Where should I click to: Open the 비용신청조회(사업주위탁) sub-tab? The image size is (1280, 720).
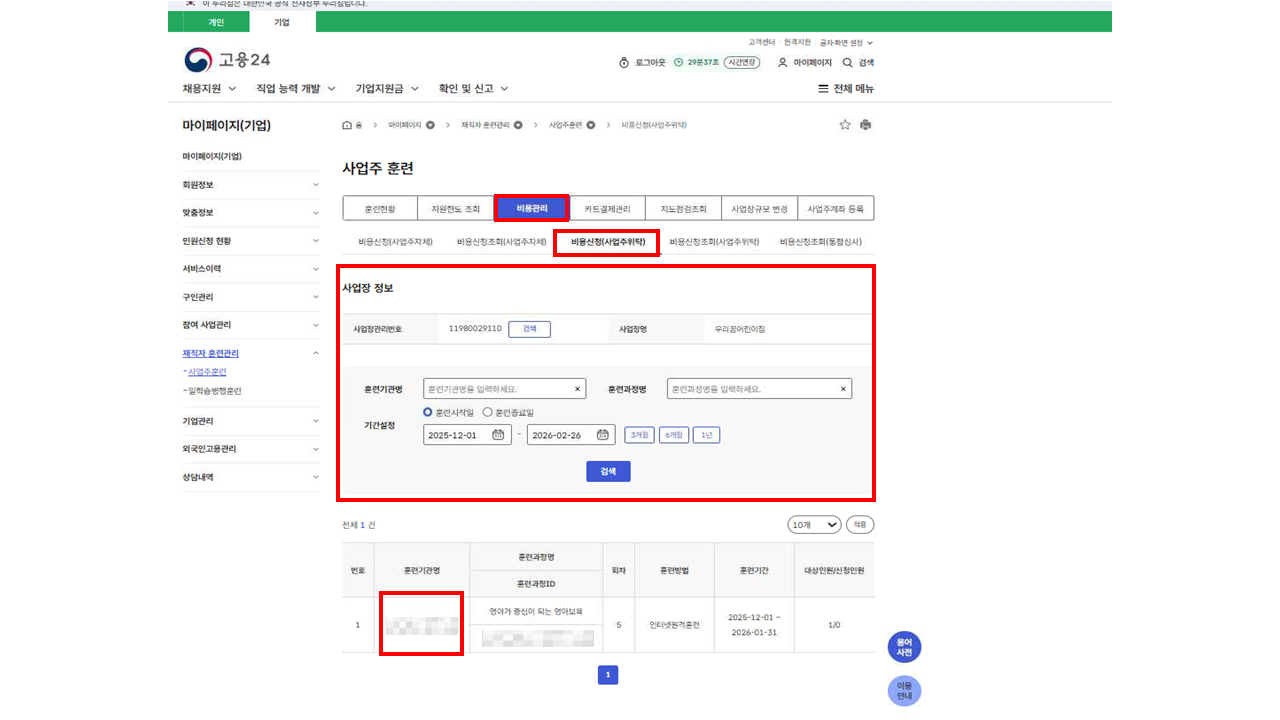click(x=714, y=242)
